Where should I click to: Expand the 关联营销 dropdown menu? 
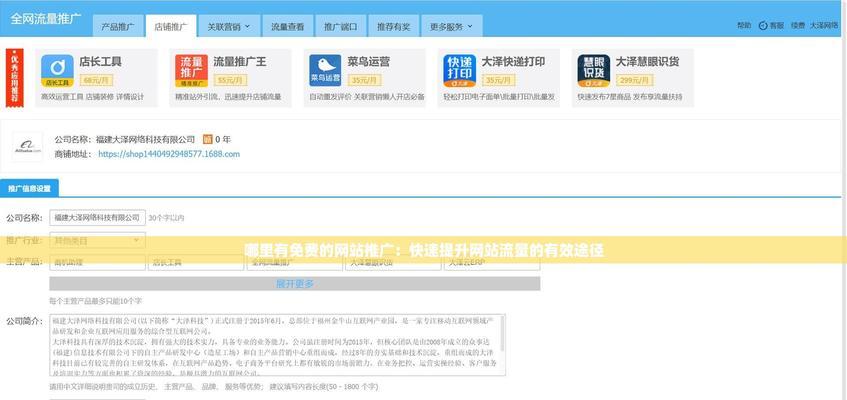pos(229,26)
